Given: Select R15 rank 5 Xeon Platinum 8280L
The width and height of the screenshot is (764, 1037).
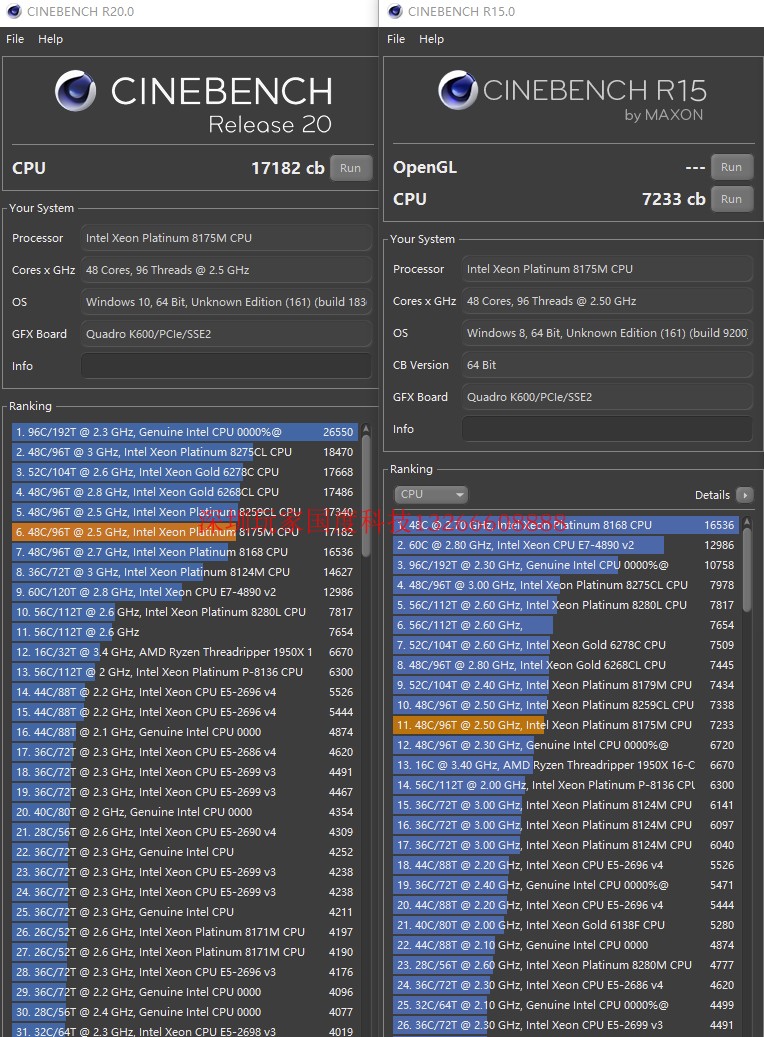Looking at the screenshot, I should (x=566, y=604).
